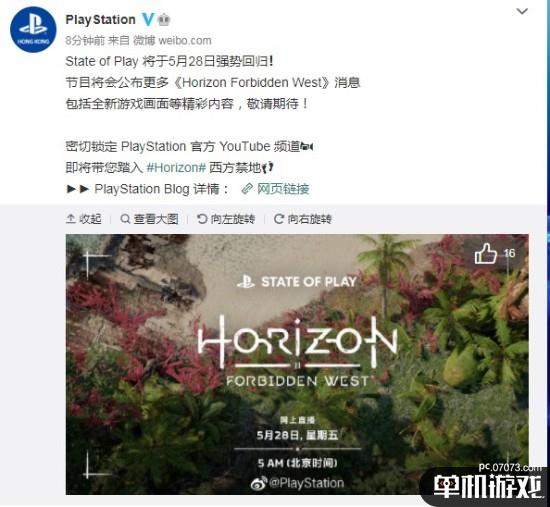Image resolution: width=550 pixels, height=507 pixels.
Task: View full-size image via 查看大图
Action: tap(149, 219)
